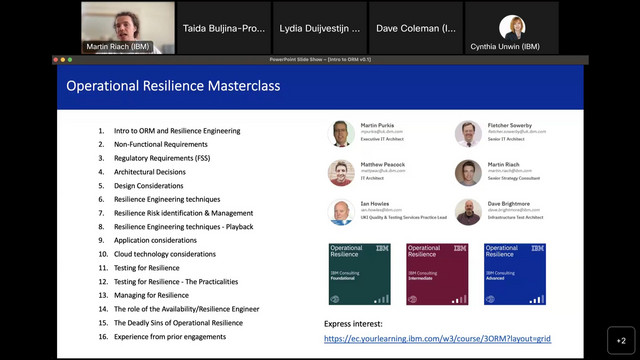Image resolution: width=640 pixels, height=360 pixels.
Task: Click Martin Riach's slide profile photo
Action: tap(468, 173)
